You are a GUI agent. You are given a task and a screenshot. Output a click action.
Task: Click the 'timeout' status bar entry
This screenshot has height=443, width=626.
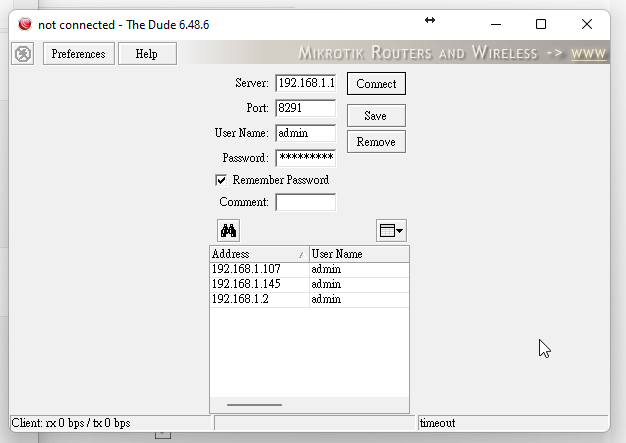[x=438, y=423]
